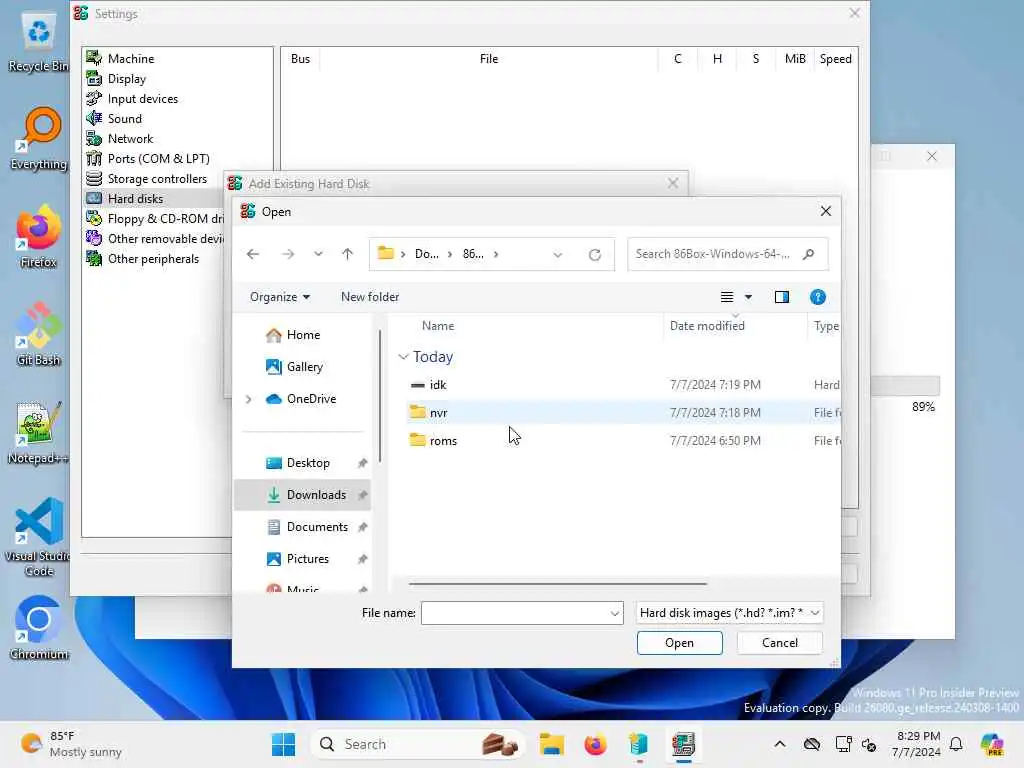This screenshot has height=768, width=1024.
Task: Sort by Date modified column
Action: click(707, 326)
